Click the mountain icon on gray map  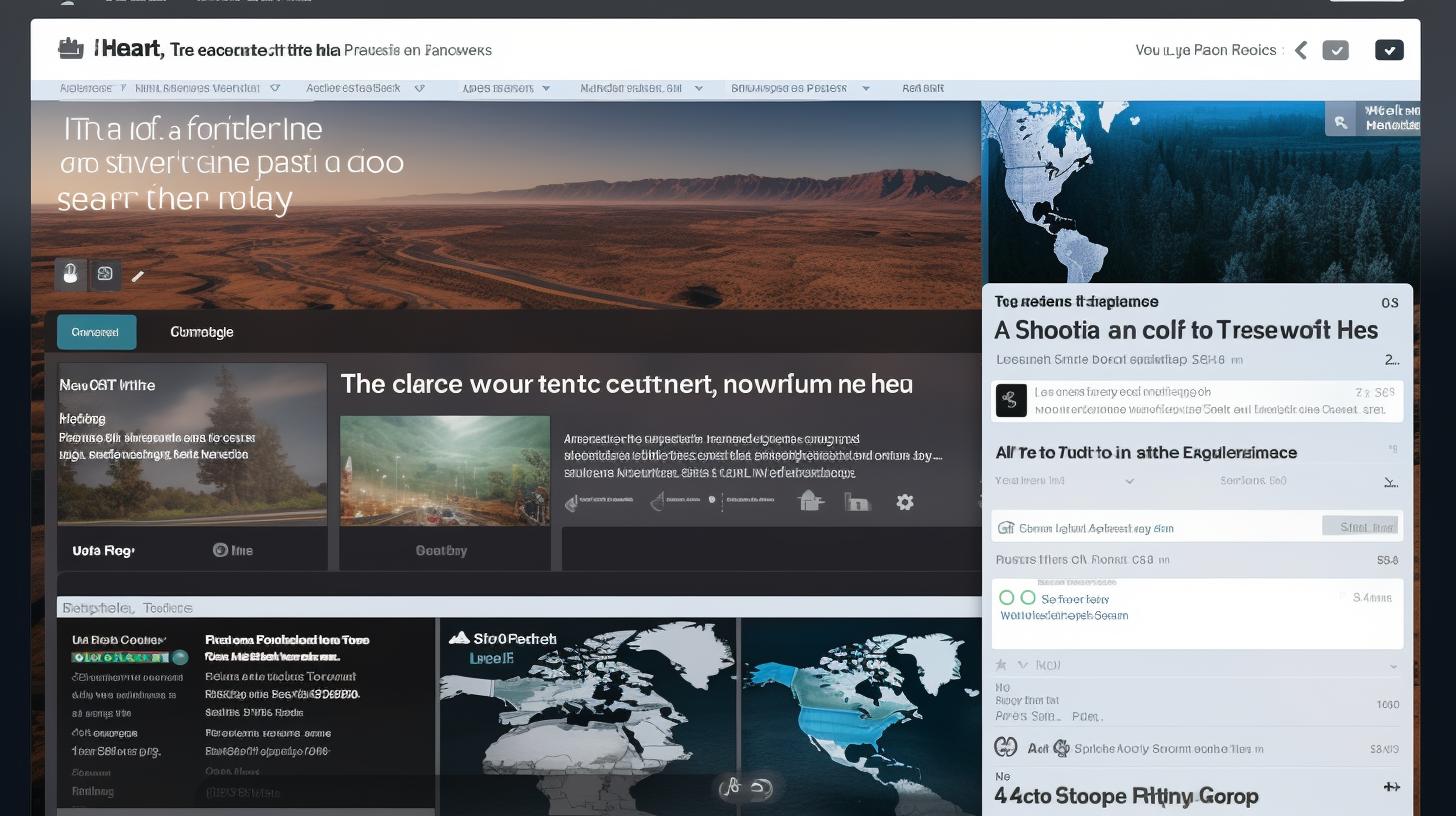(x=459, y=638)
